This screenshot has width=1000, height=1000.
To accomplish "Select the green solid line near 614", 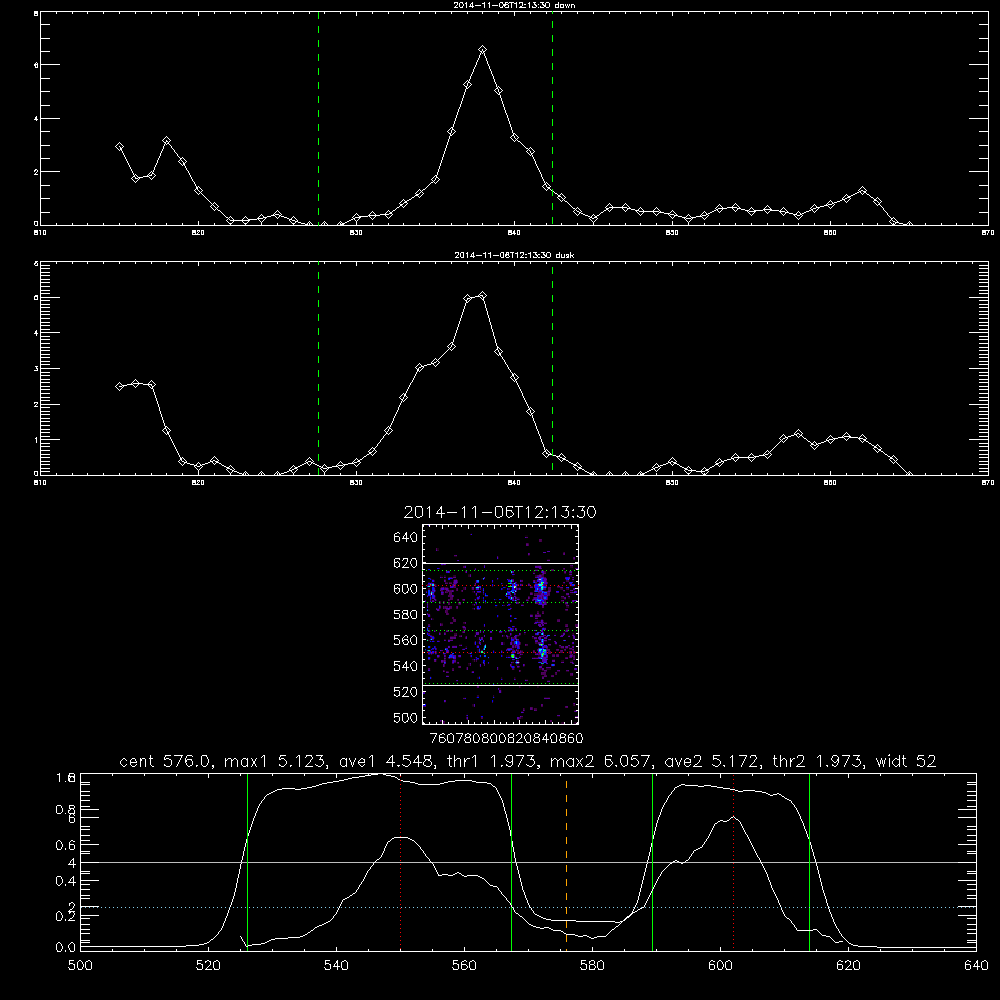I will [x=809, y=861].
